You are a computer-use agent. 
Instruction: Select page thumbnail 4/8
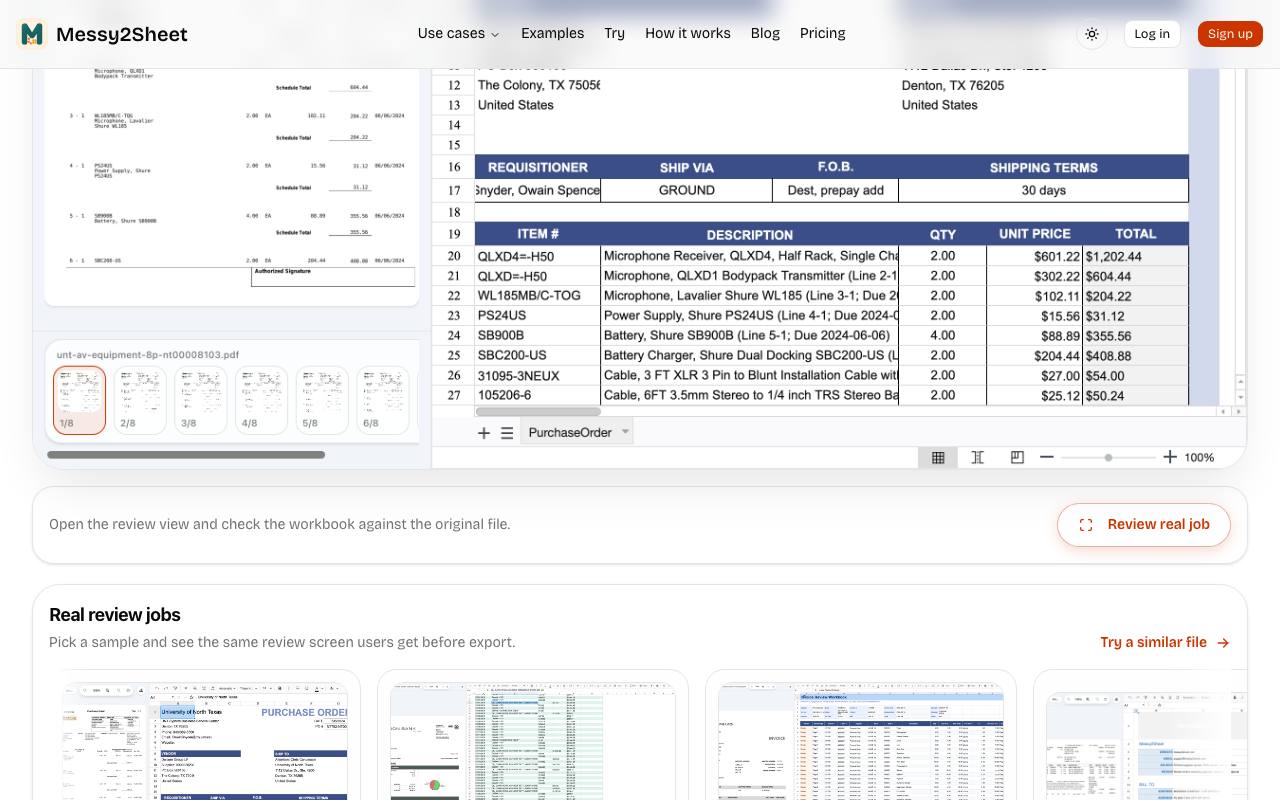[262, 400]
